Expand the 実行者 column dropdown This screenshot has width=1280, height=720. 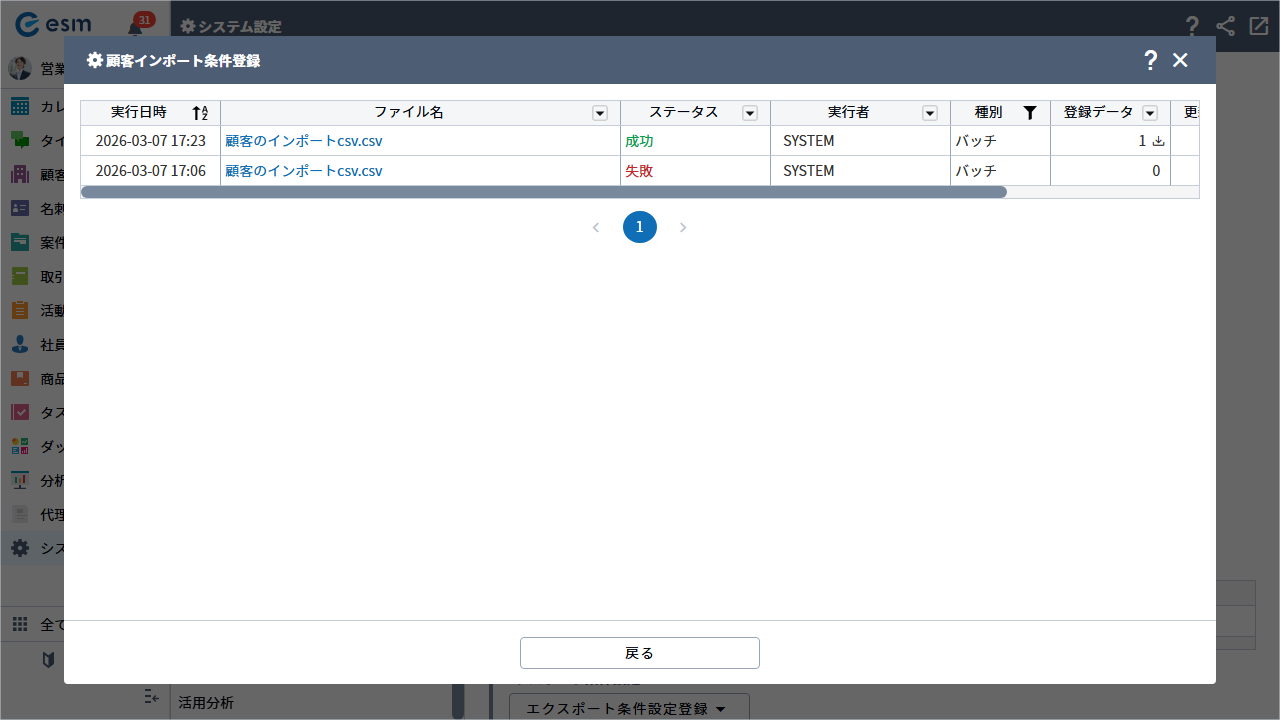pyautogui.click(x=930, y=113)
